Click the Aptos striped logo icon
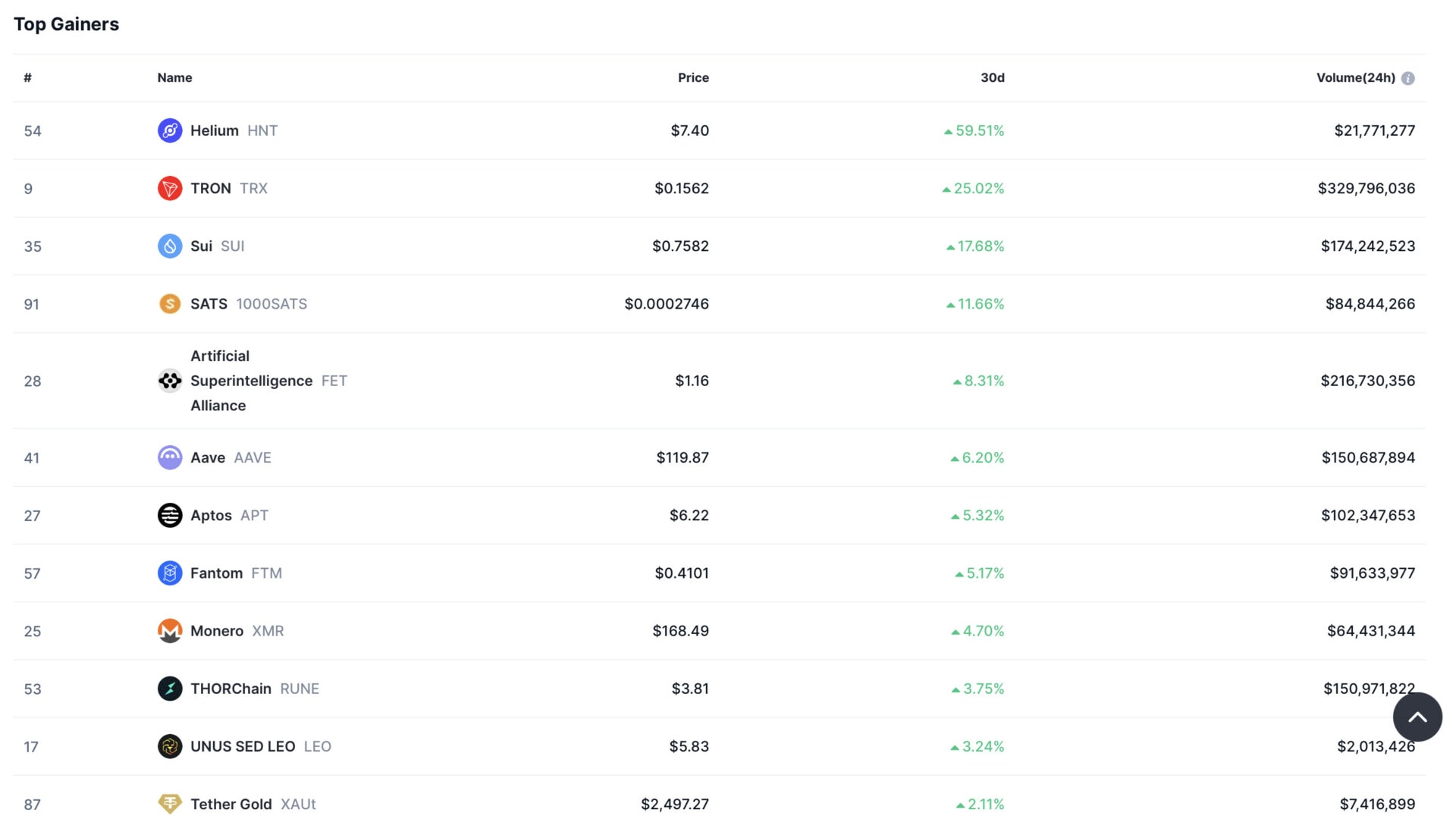The height and width of the screenshot is (816, 1456). 169,515
